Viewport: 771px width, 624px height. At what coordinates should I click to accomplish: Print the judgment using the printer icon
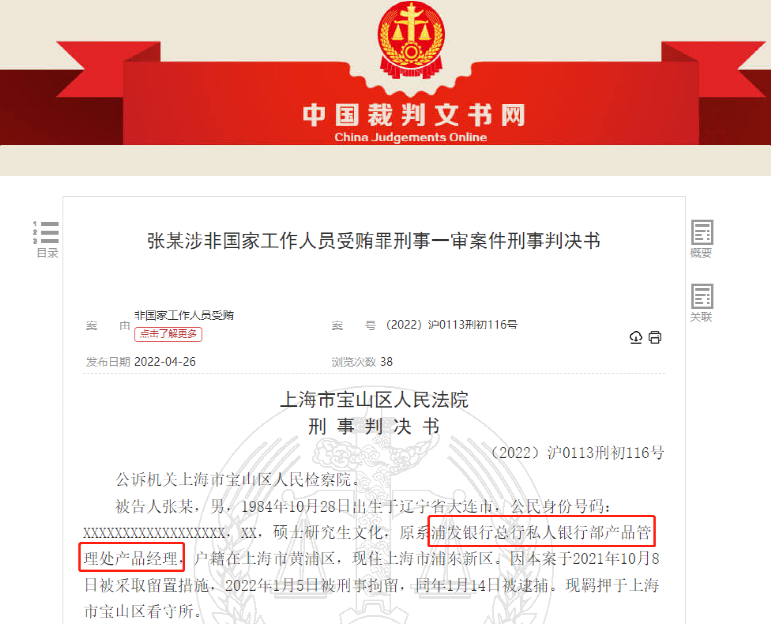click(x=655, y=337)
